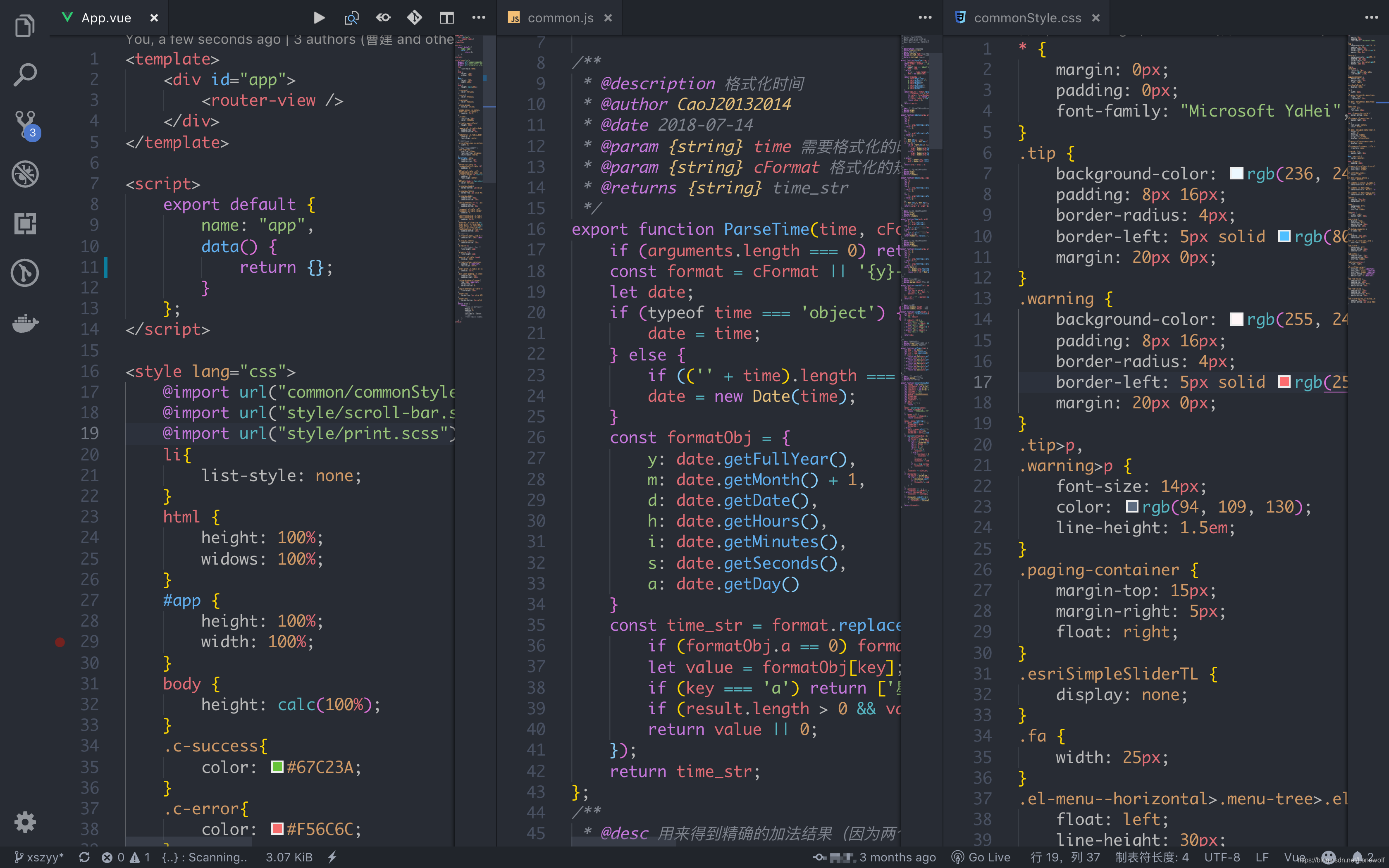Viewport: 1389px width, 868px height.
Task: Click the 3.07 KiB file size indicator
Action: (289, 857)
